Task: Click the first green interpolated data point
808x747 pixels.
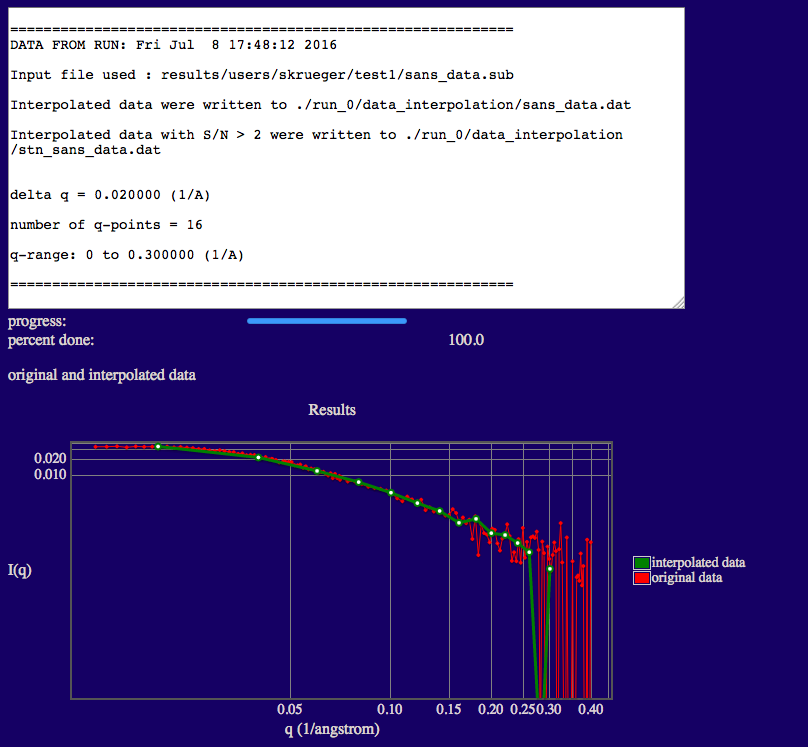Action: [x=158, y=447]
